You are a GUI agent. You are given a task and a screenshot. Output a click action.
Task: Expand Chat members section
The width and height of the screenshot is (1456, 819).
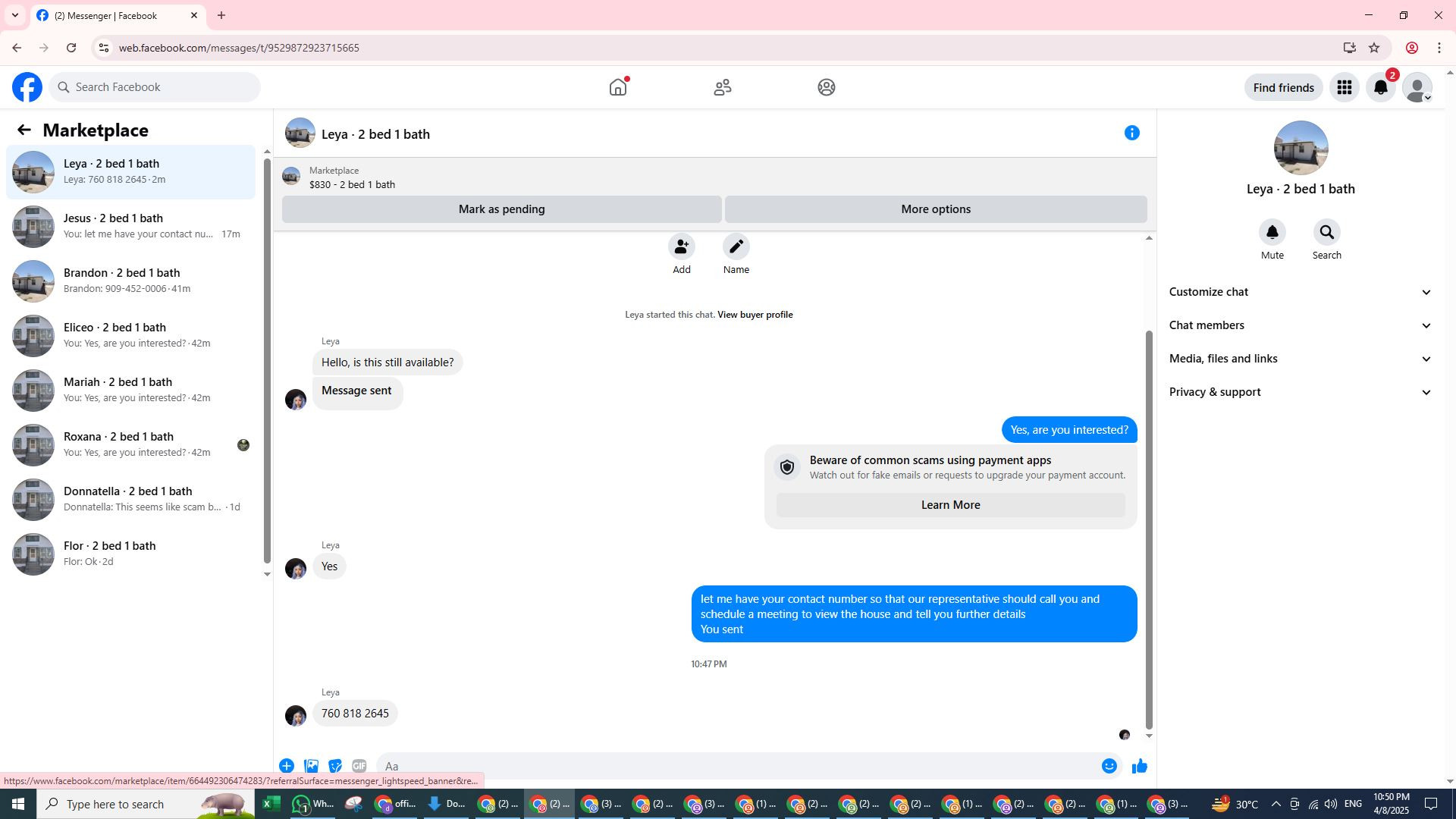pyautogui.click(x=1300, y=325)
